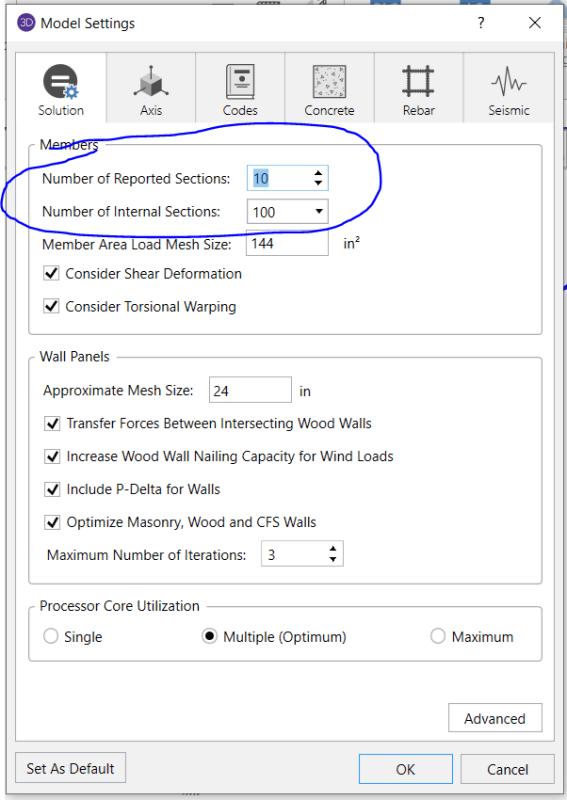Click the Member Area Load Mesh Size field
The width and height of the screenshot is (567, 800).
pyautogui.click(x=287, y=243)
